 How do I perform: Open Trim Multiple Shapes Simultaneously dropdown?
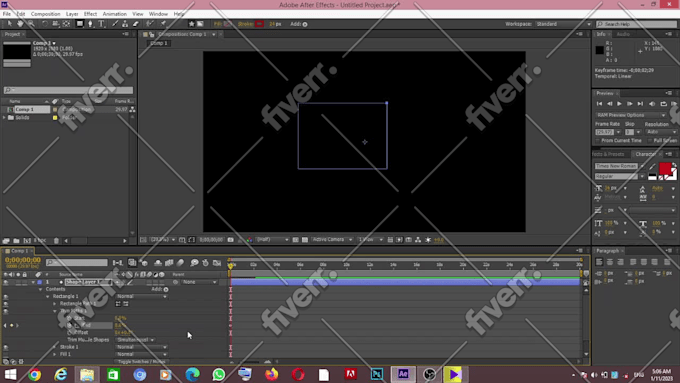click(135, 340)
